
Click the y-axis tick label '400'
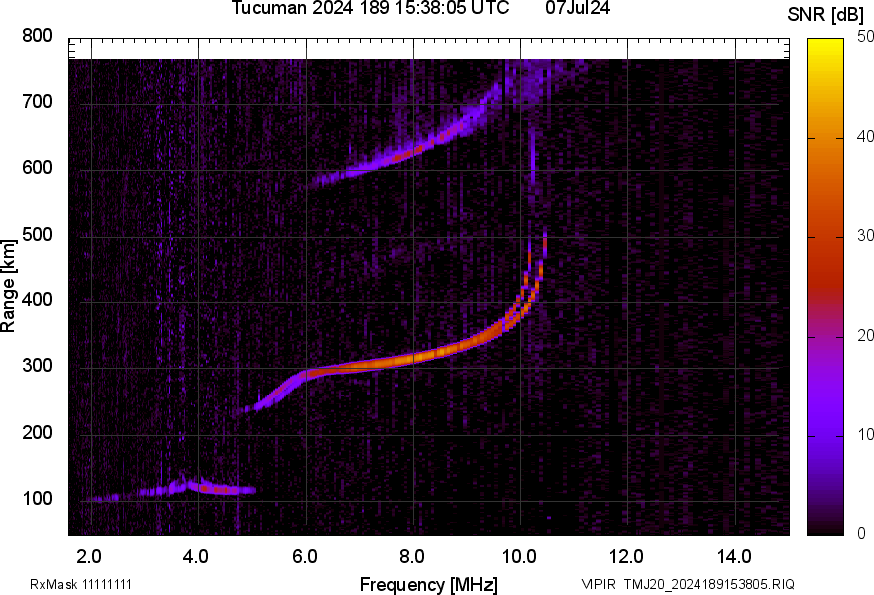point(37,299)
